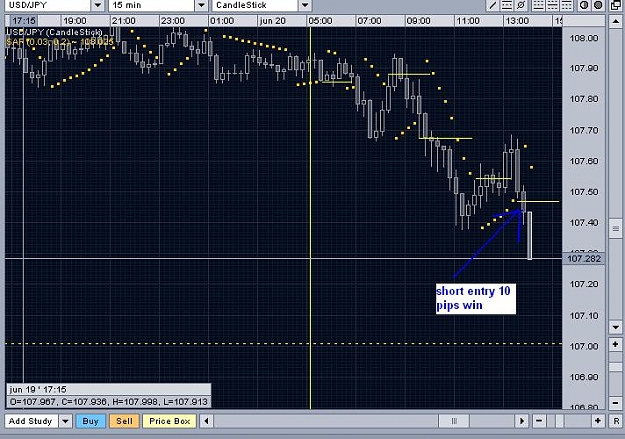Click the 107.50 price axis label
Image resolution: width=625 pixels, height=439 pixels.
point(584,192)
